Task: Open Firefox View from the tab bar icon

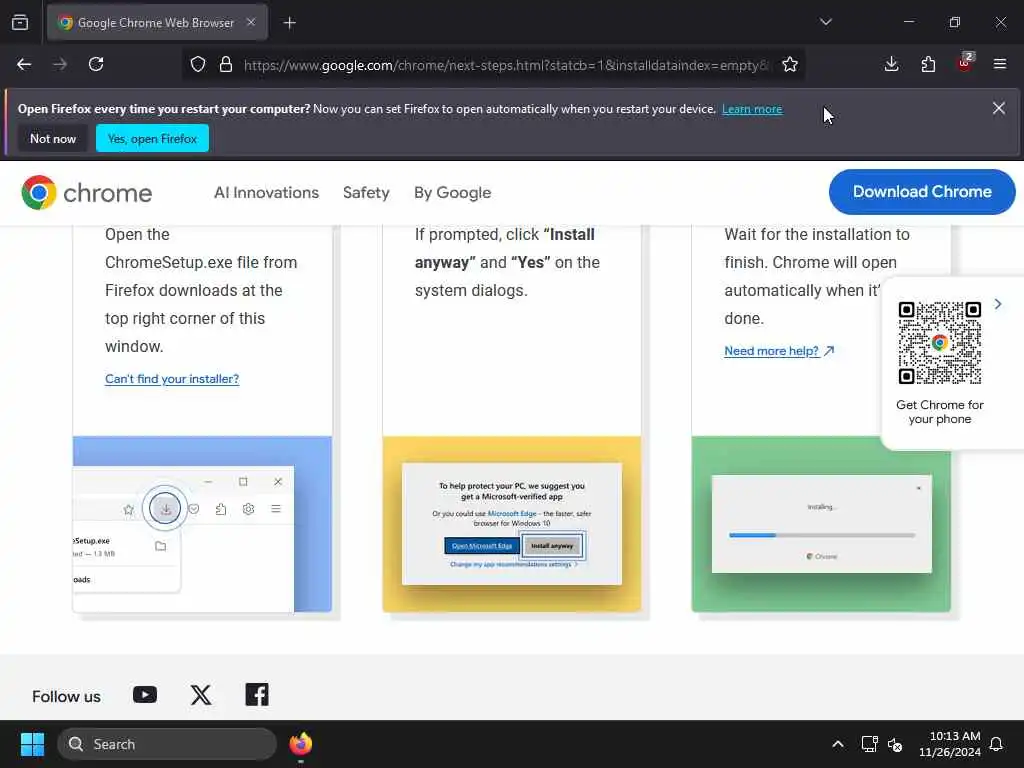Action: (20, 22)
